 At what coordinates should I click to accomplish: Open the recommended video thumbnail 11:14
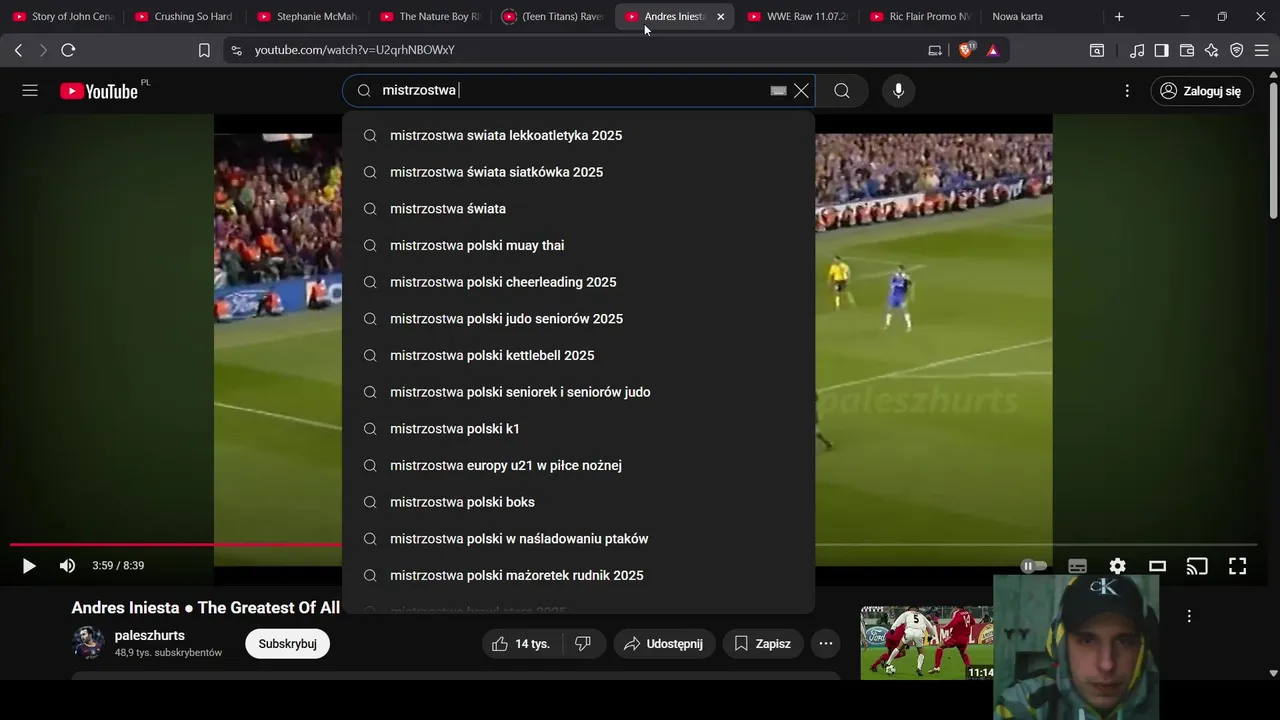927,643
